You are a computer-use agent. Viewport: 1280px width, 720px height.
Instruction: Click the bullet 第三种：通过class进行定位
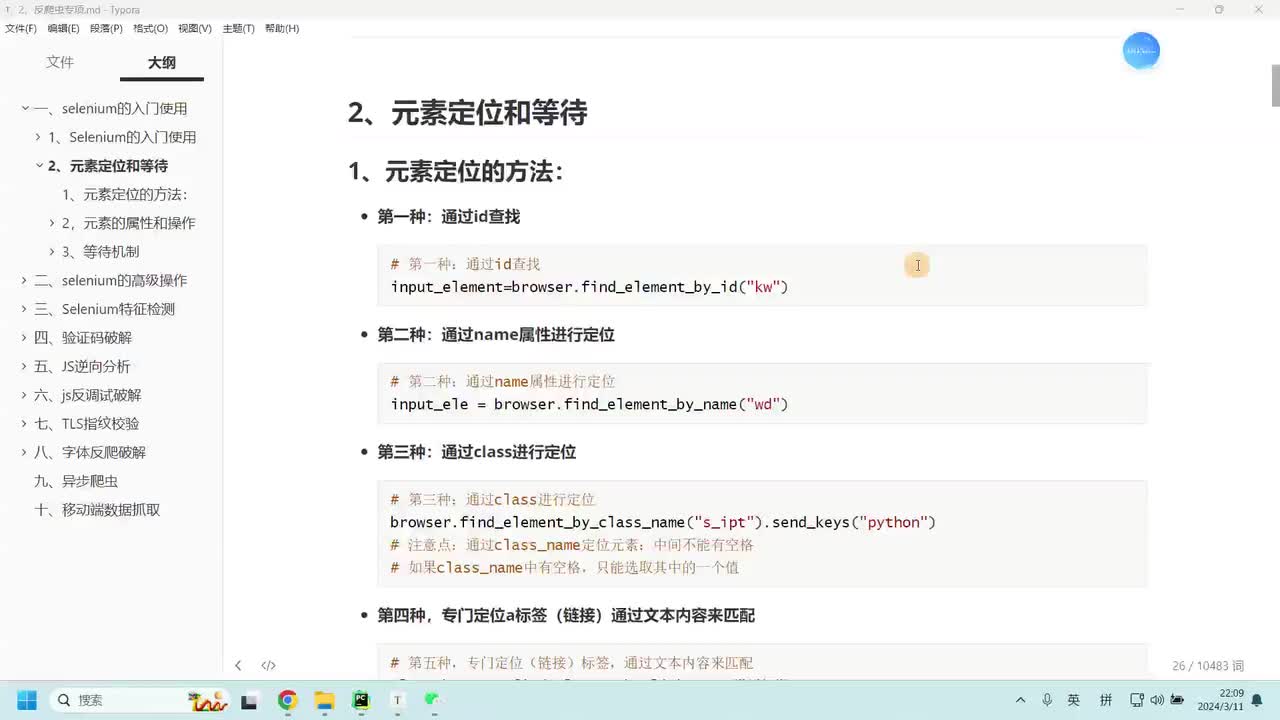(476, 452)
